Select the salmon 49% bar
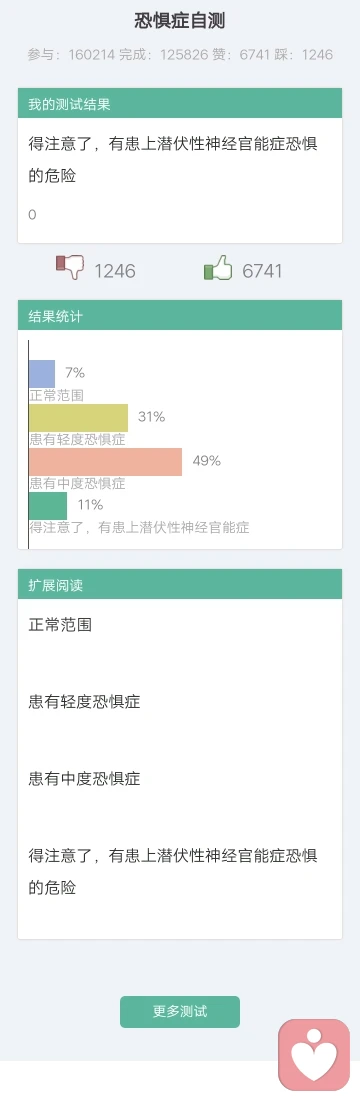Screen dimensions: 360x1101 pos(106,462)
